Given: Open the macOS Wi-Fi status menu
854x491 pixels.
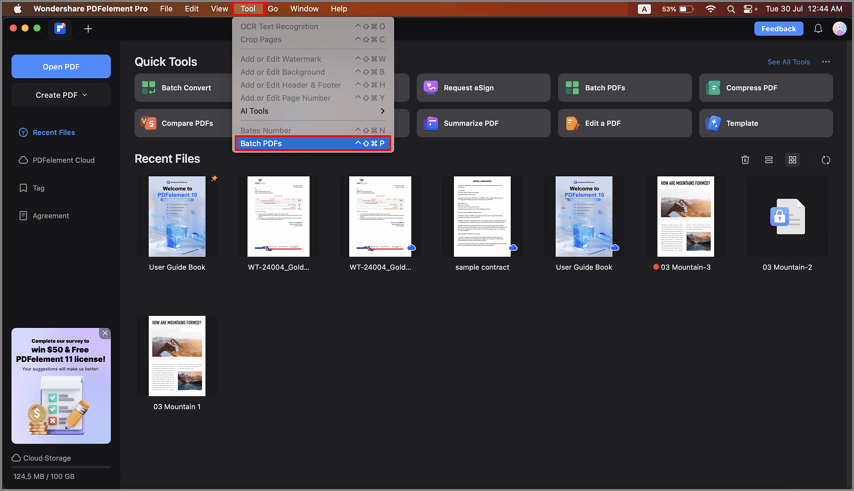Looking at the screenshot, I should 710,9.
